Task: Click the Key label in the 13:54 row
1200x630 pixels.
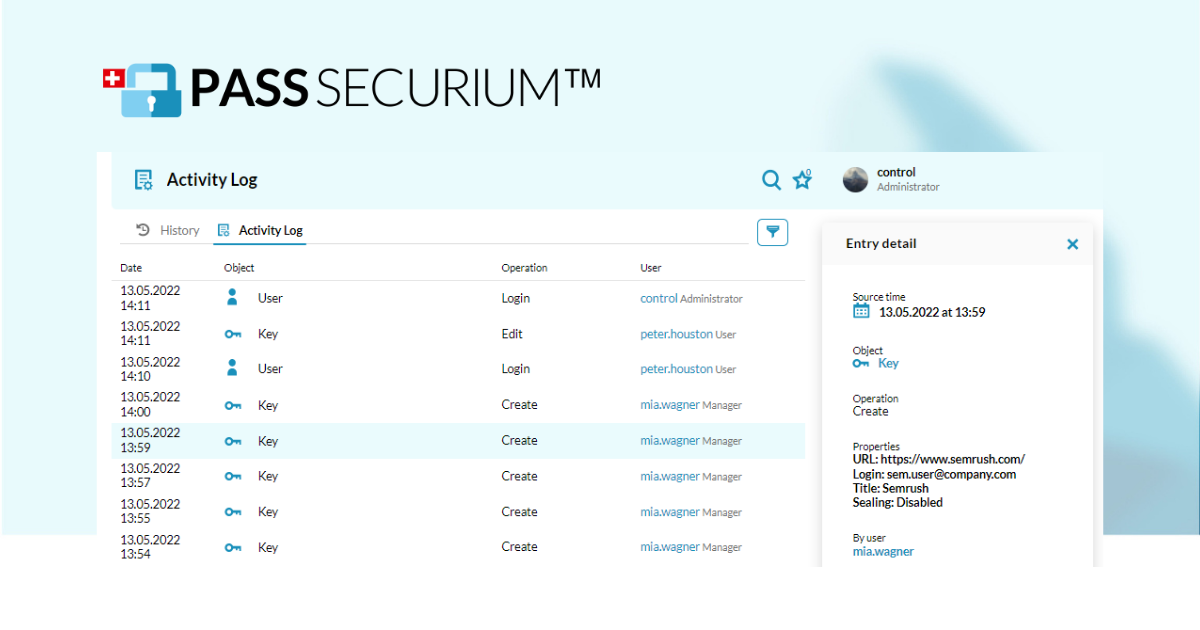Action: point(268,547)
